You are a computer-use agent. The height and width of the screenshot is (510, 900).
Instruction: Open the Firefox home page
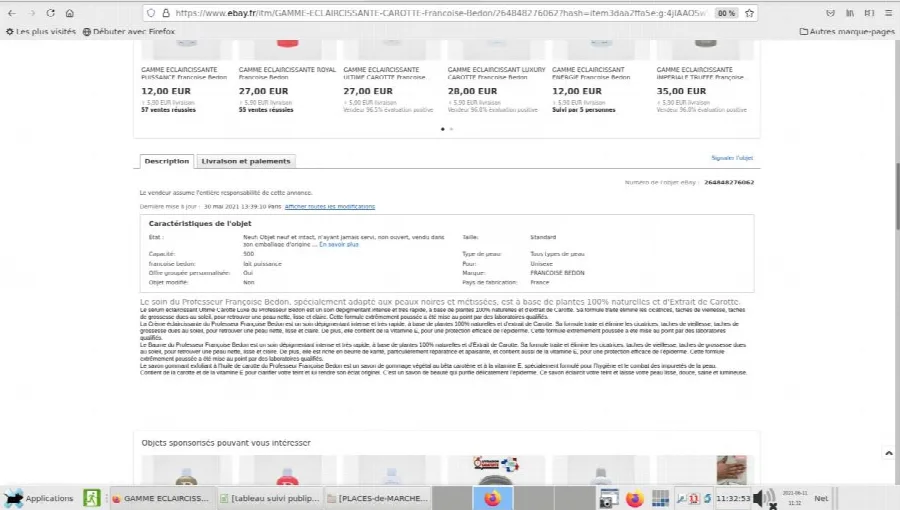pyautogui.click(x=69, y=13)
